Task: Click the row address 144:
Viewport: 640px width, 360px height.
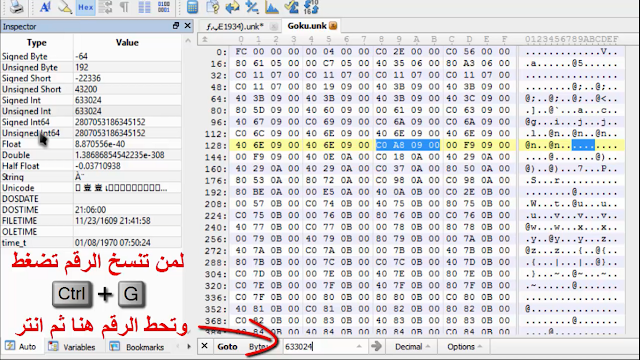Action: pos(216,158)
